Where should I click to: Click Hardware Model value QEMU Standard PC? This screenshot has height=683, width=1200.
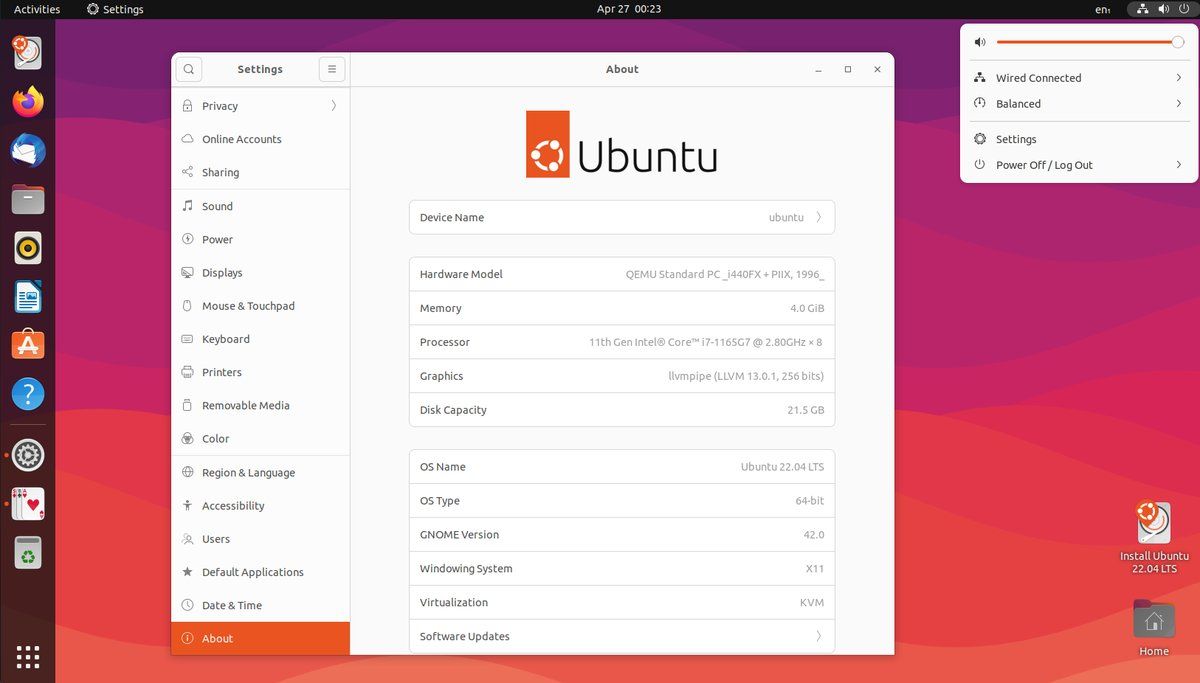pyautogui.click(x=725, y=274)
